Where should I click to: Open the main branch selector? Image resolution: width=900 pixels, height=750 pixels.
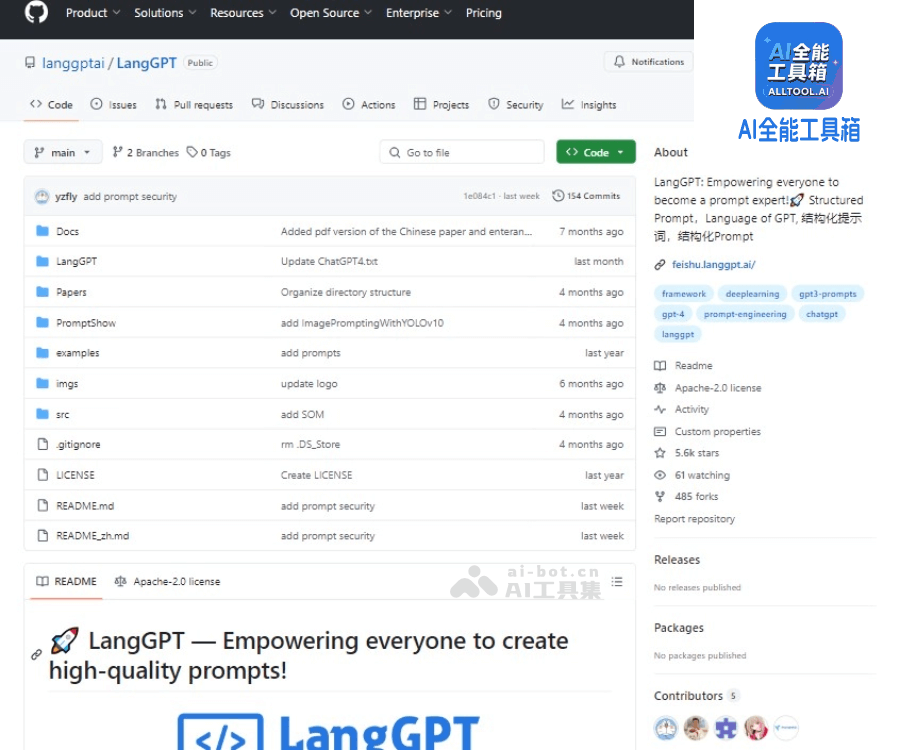[63, 152]
